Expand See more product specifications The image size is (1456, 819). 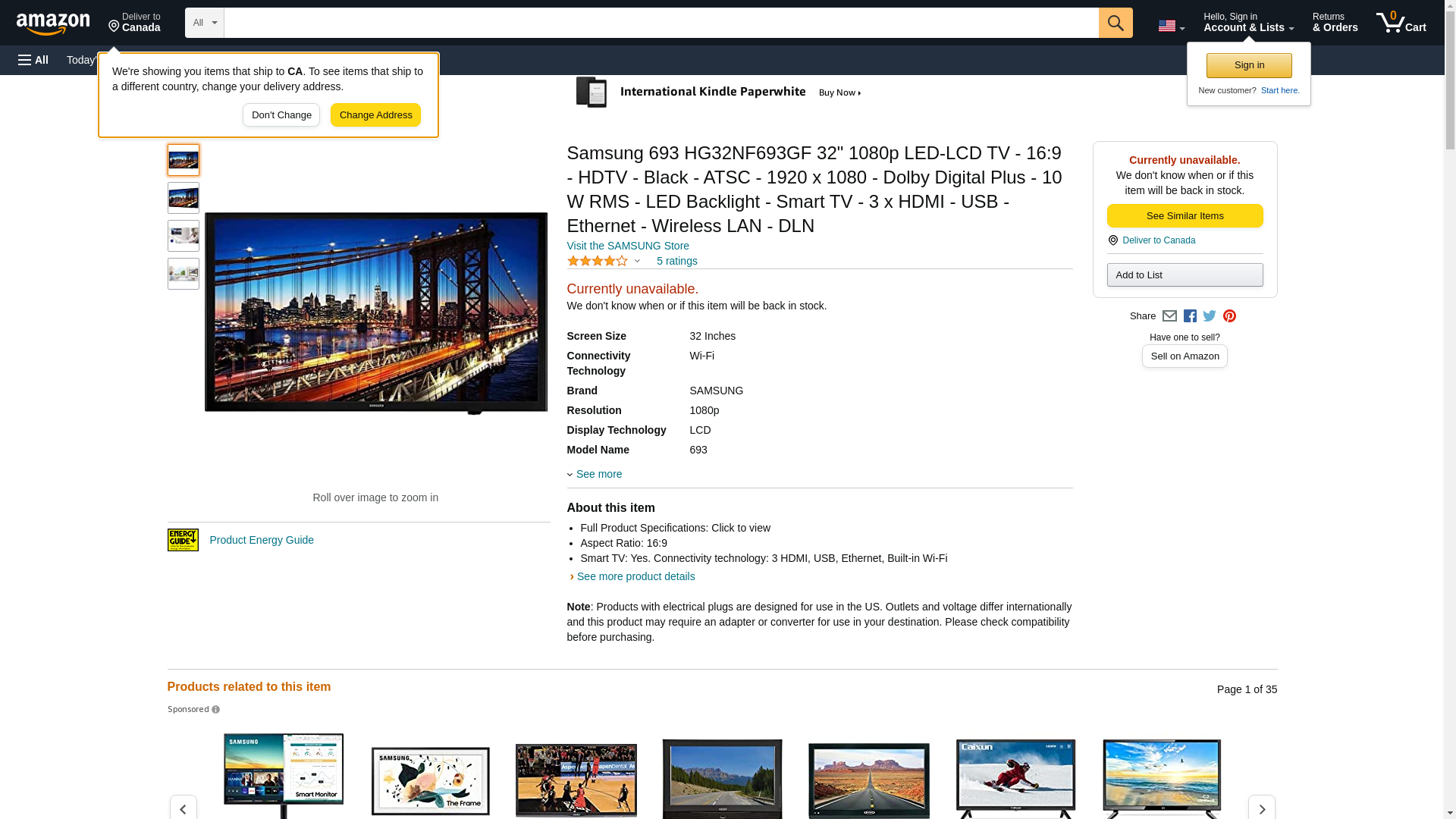point(598,474)
